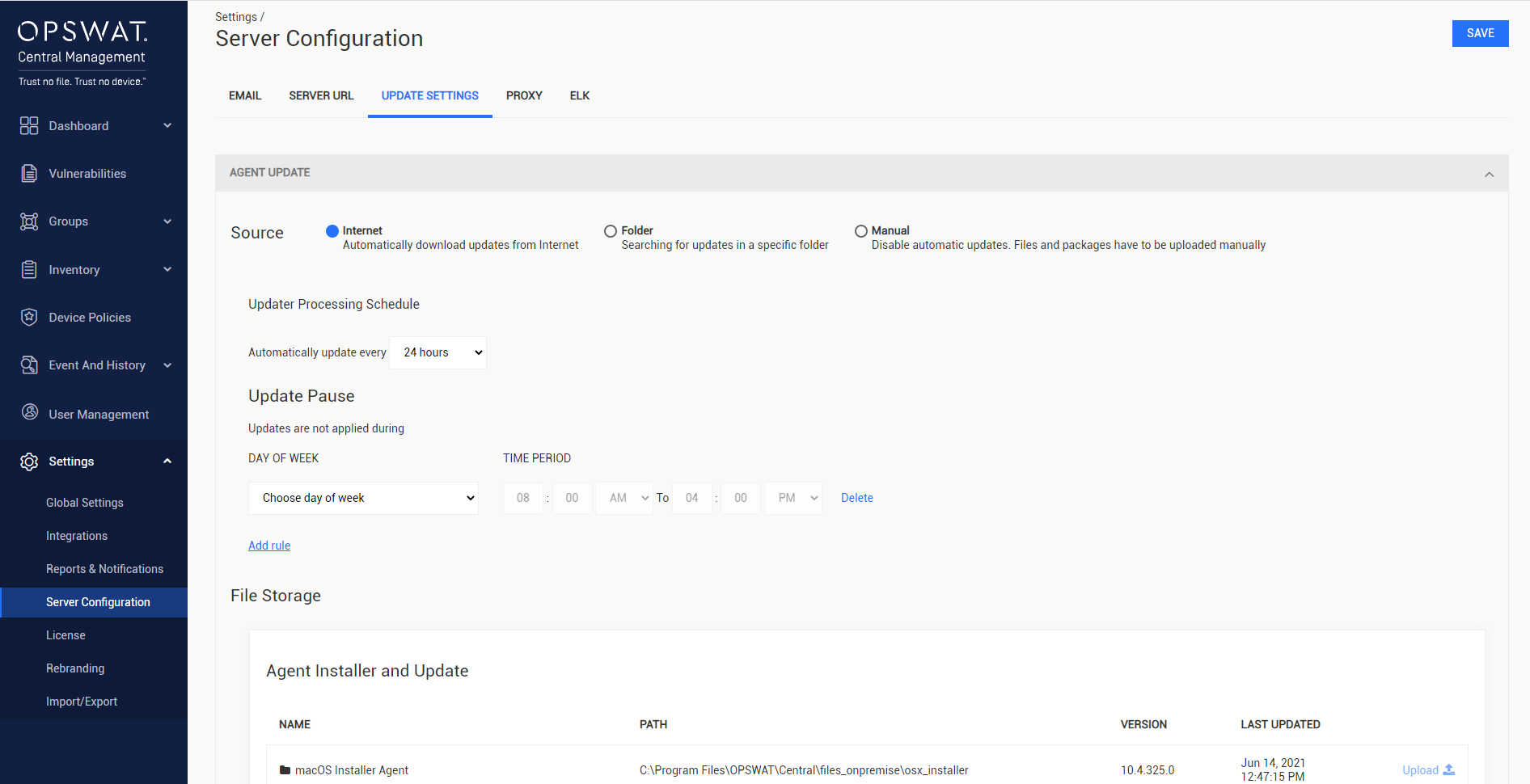Click the Settings gear icon

(x=29, y=462)
